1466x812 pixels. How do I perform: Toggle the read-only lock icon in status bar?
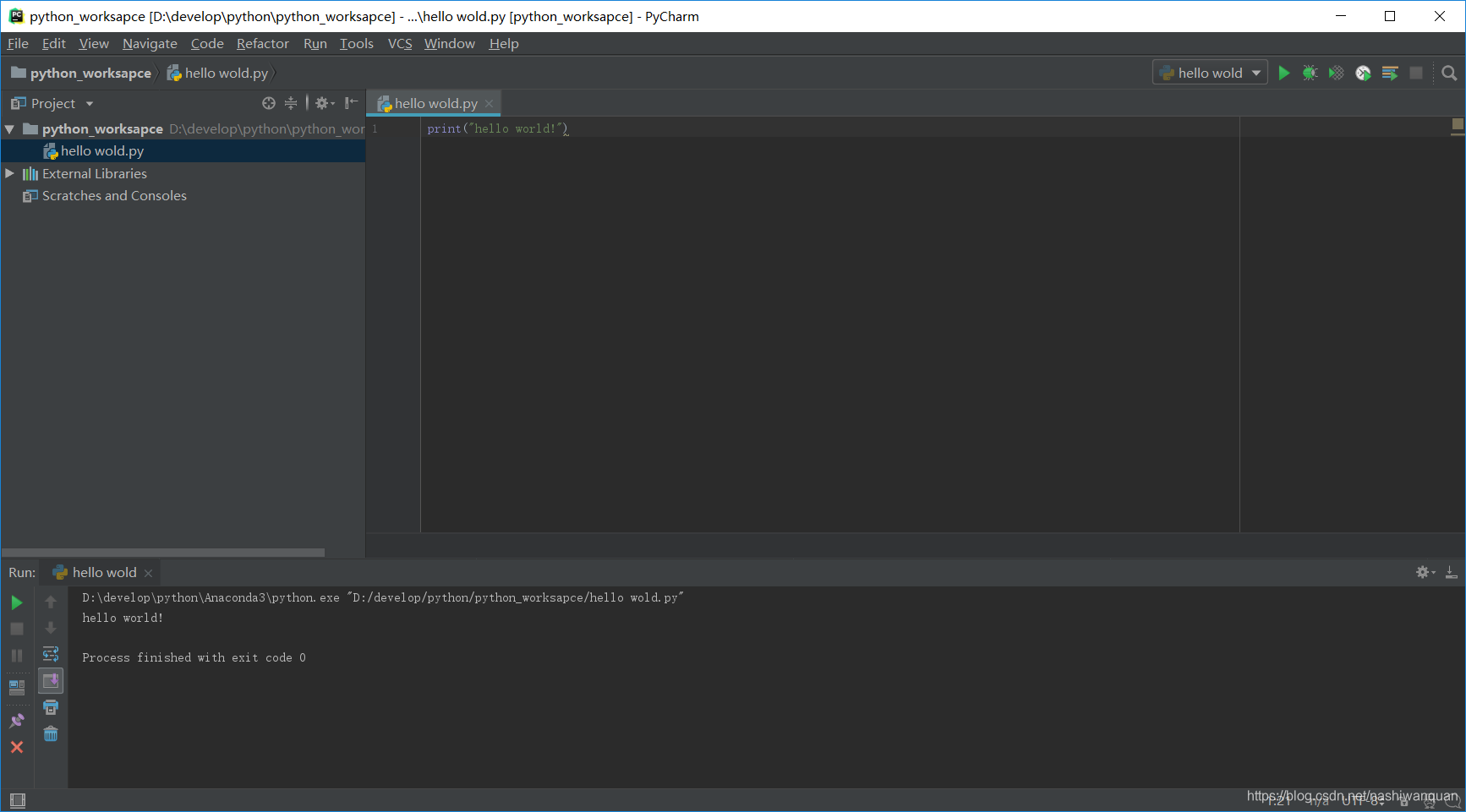pos(1404,801)
